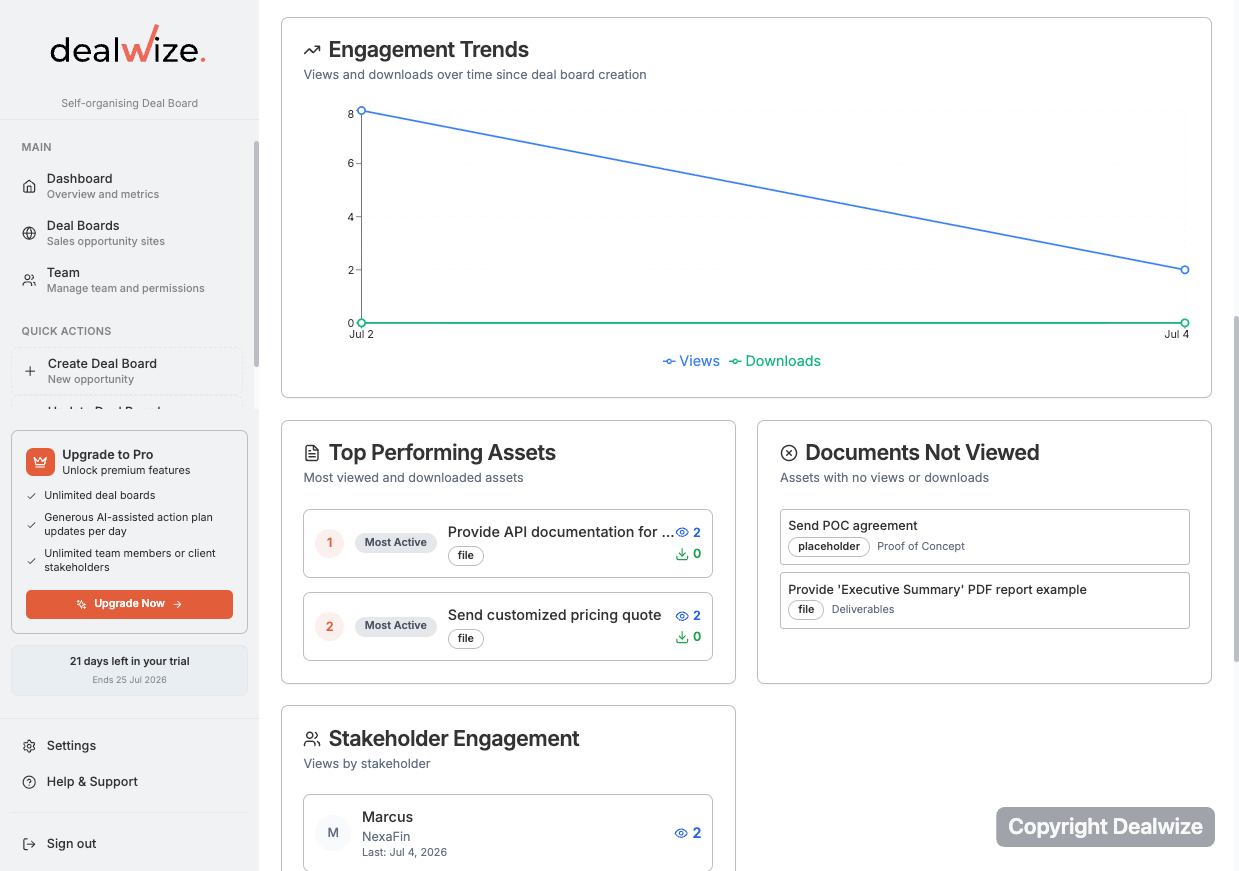Click the Marcus avatar with letter M

333,833
